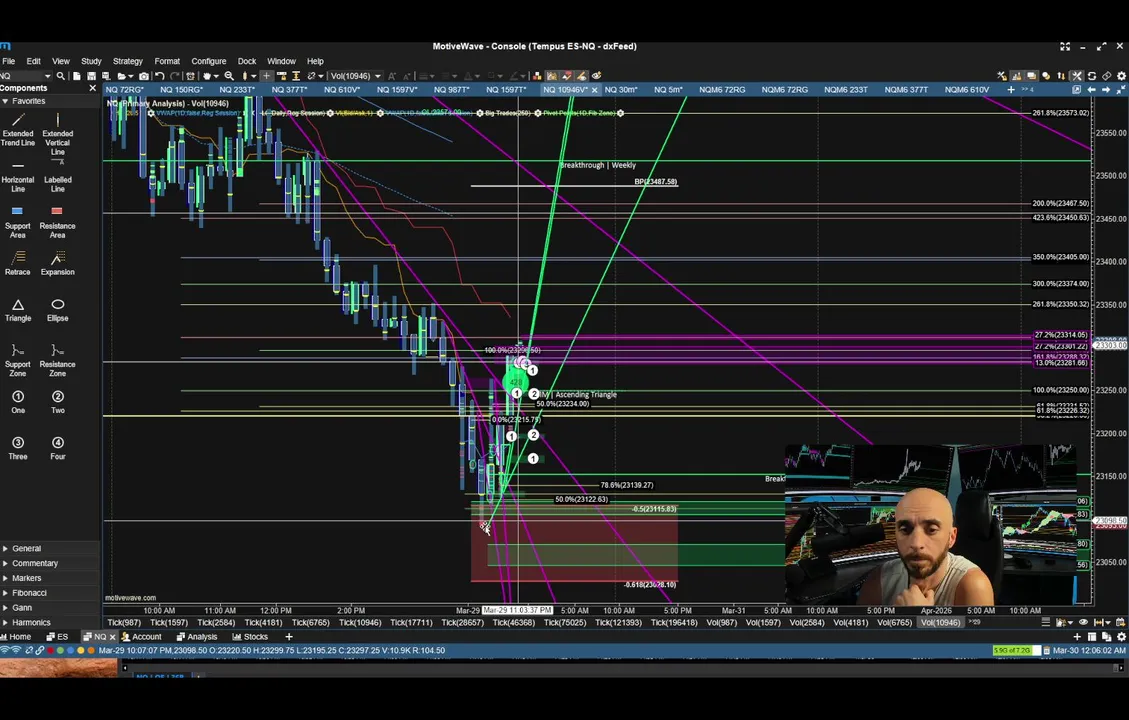Image resolution: width=1129 pixels, height=720 pixels.
Task: Click the undo arrow
Action: tap(160, 76)
